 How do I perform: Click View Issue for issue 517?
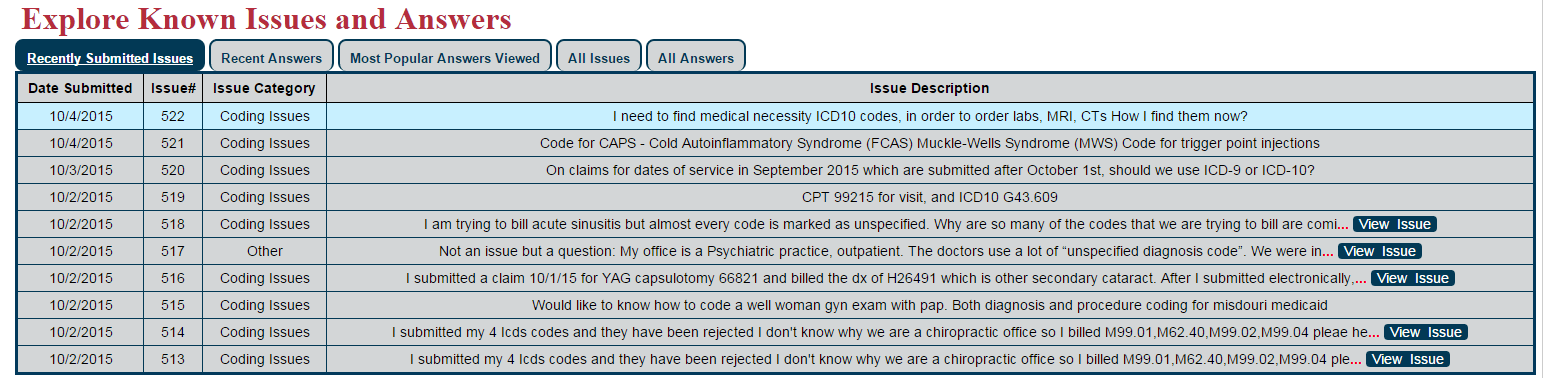(1380, 251)
